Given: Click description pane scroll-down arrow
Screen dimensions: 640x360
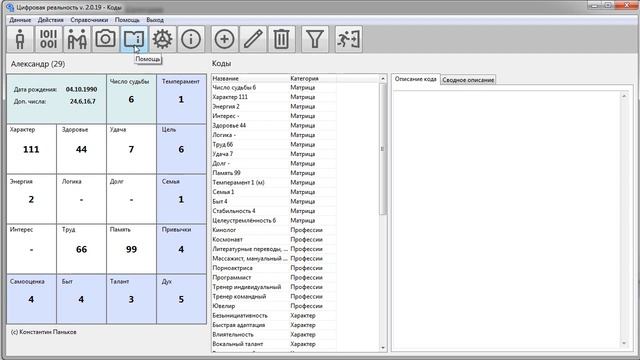Looking at the screenshot, I should click(x=624, y=343).
